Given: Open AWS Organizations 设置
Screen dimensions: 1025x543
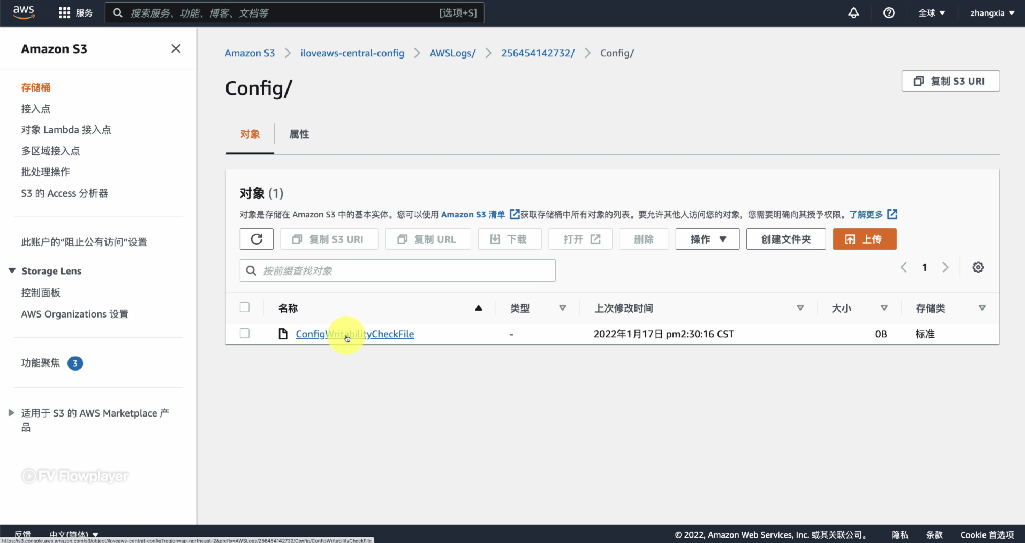Looking at the screenshot, I should coord(75,314).
